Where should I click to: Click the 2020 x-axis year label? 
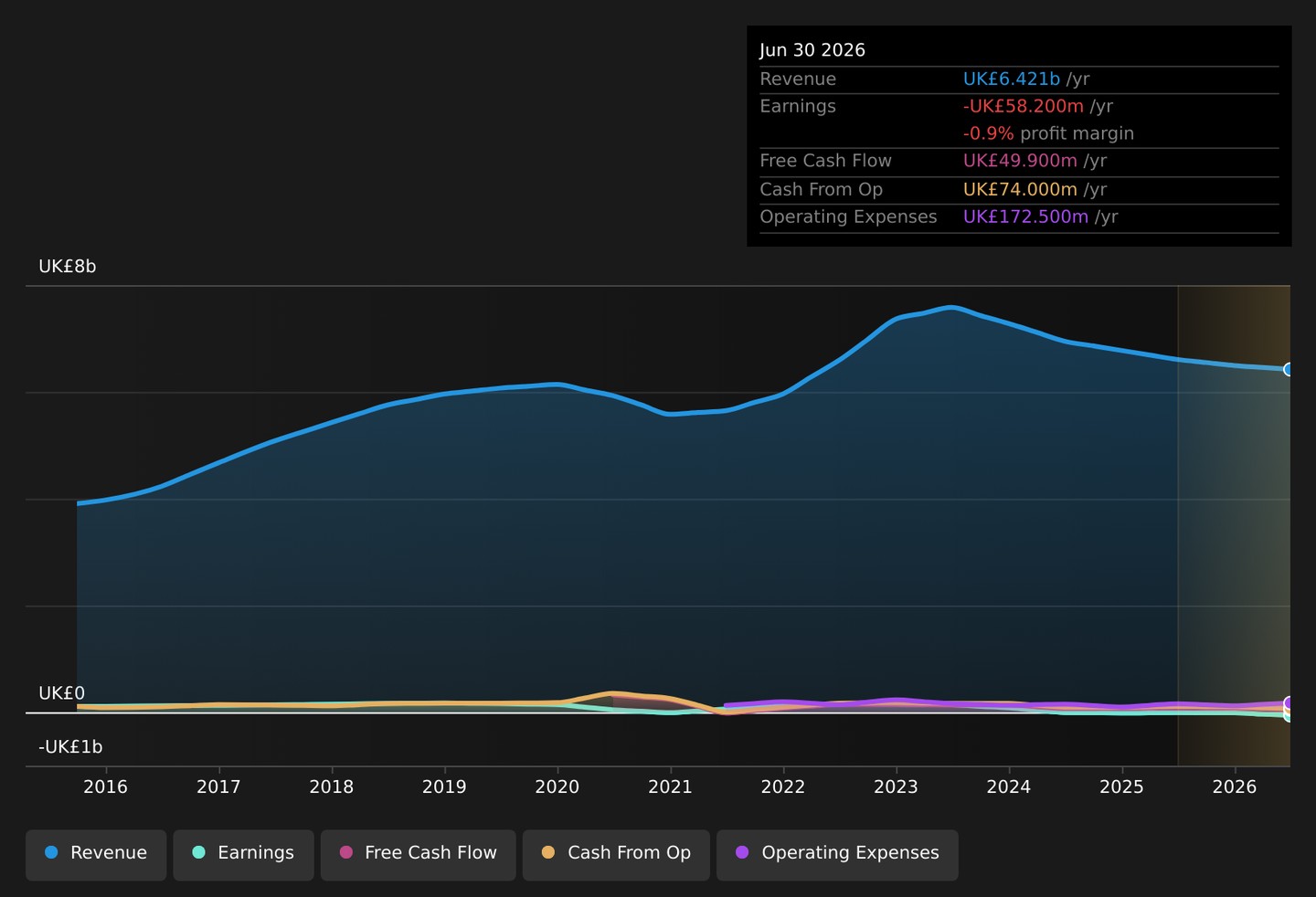point(557,787)
